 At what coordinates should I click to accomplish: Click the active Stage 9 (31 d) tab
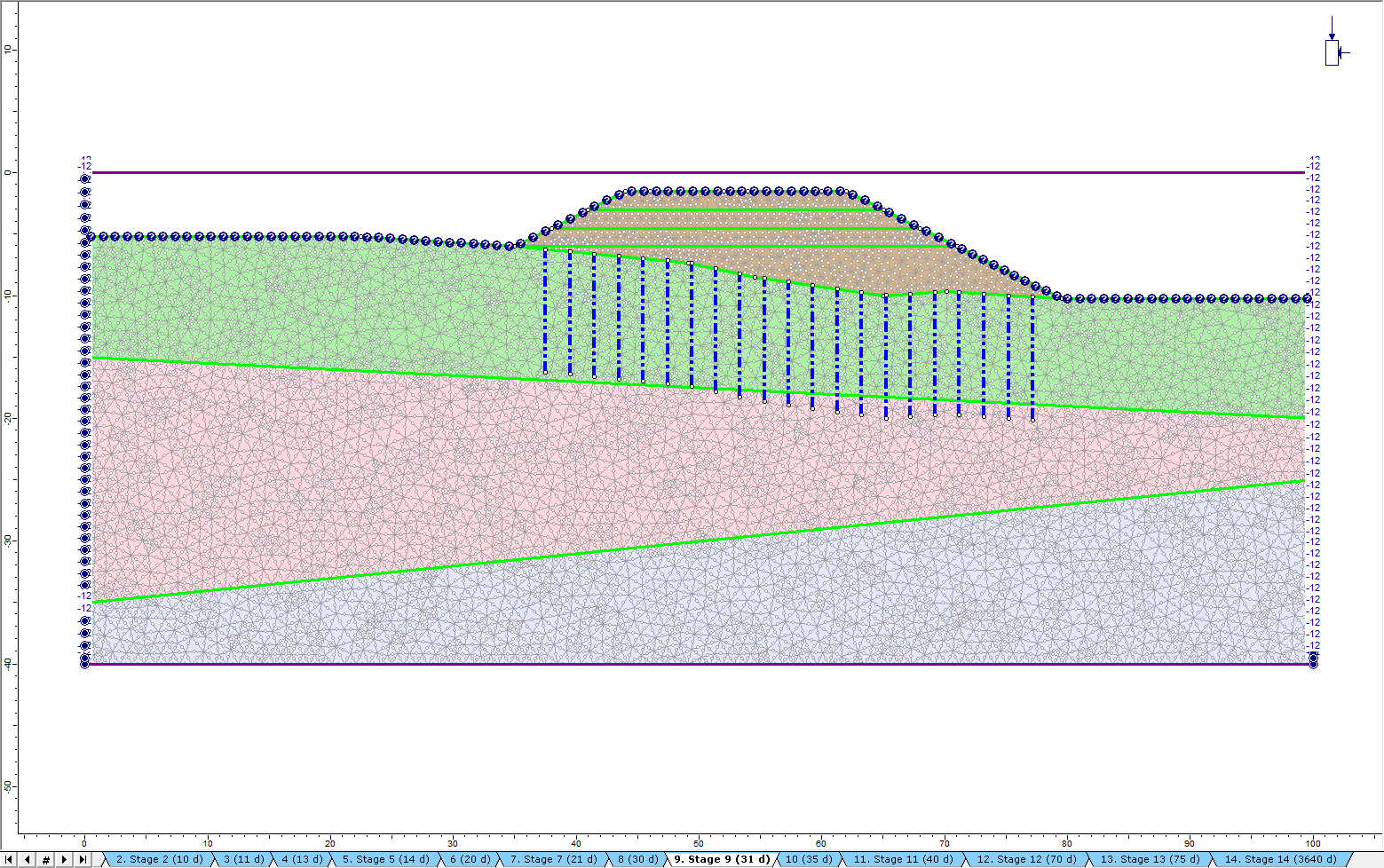pos(721,859)
